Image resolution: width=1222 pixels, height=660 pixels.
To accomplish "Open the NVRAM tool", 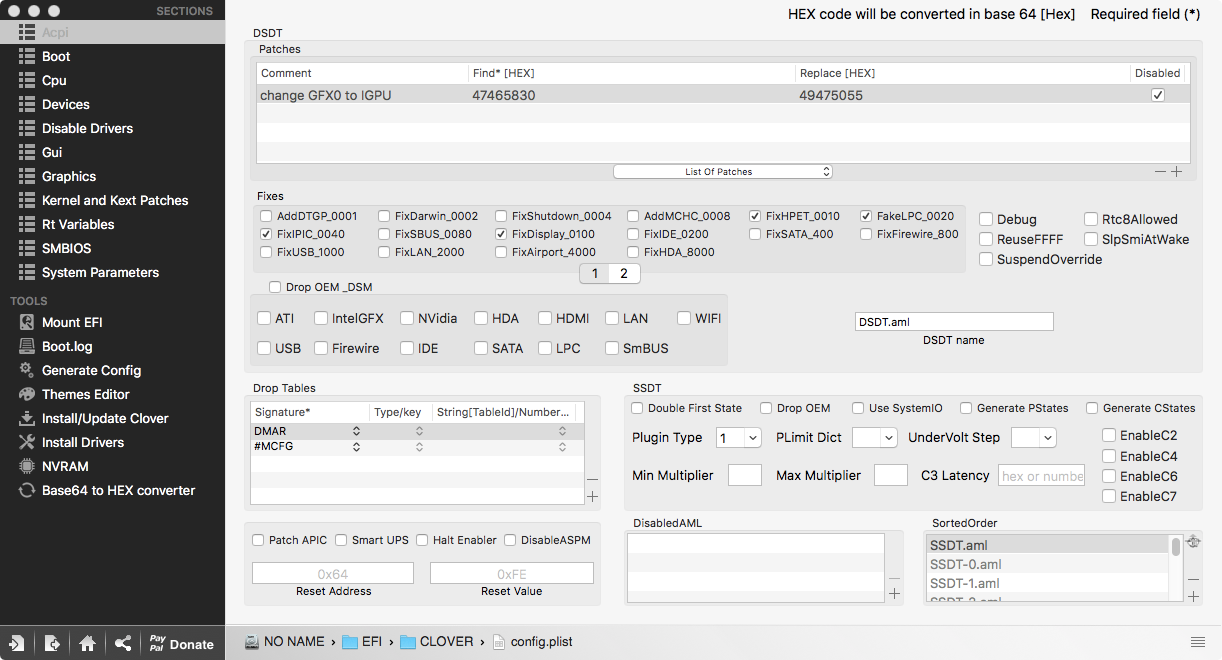I will 65,466.
